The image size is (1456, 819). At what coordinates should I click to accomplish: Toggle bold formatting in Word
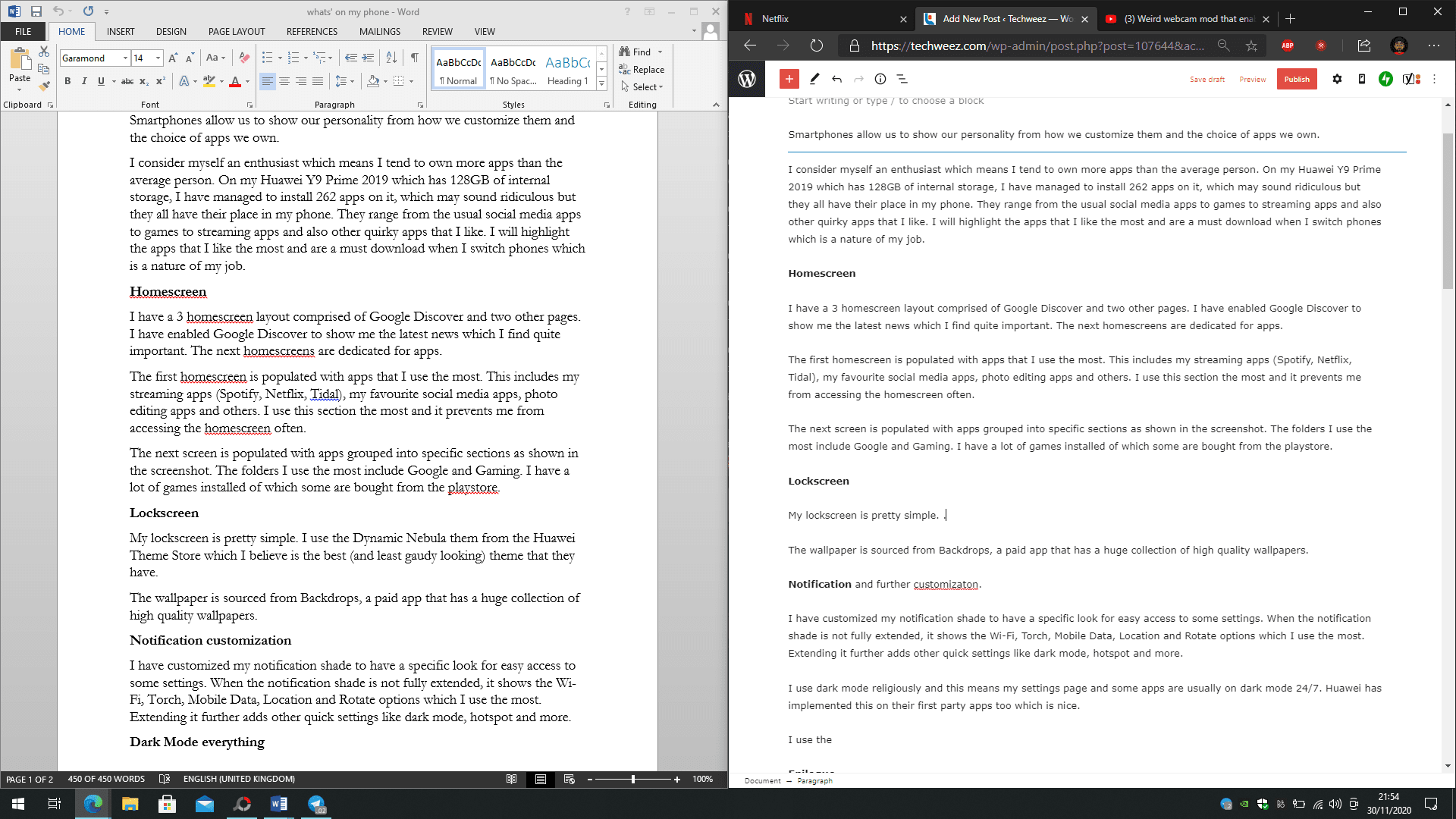click(x=67, y=81)
